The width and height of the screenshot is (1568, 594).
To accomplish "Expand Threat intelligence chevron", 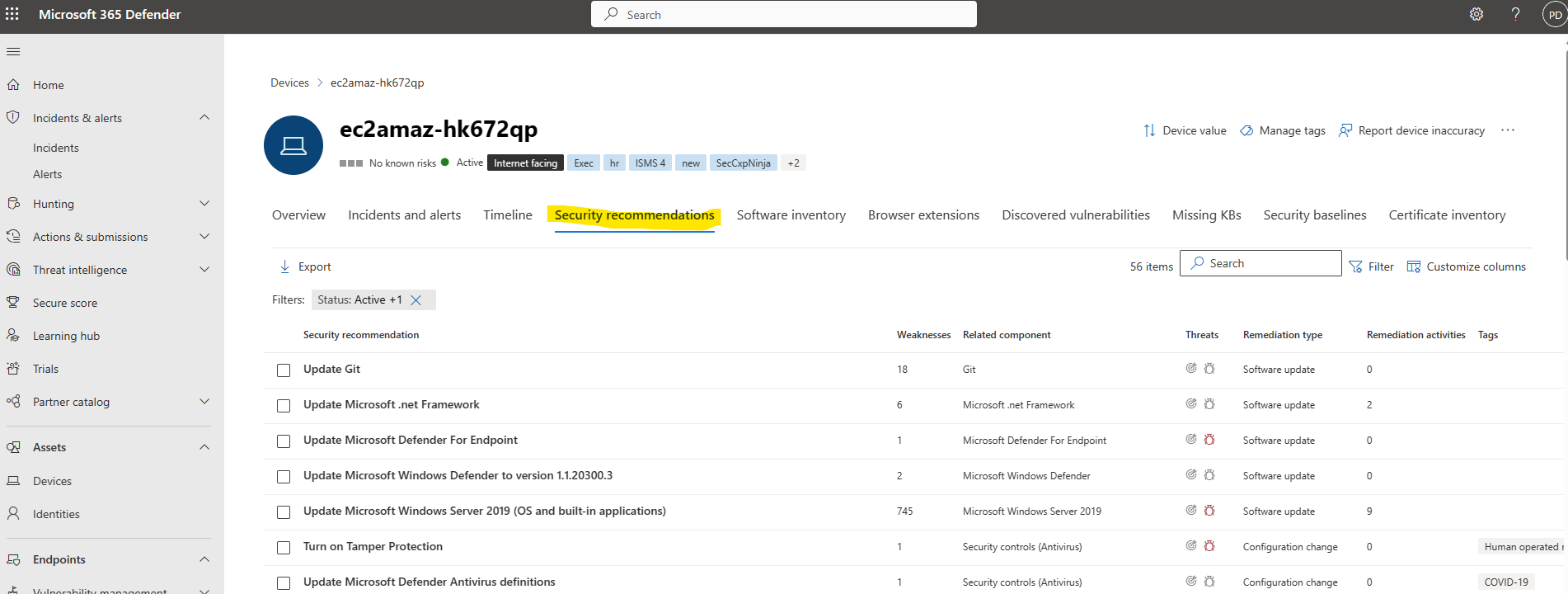I will click(204, 269).
